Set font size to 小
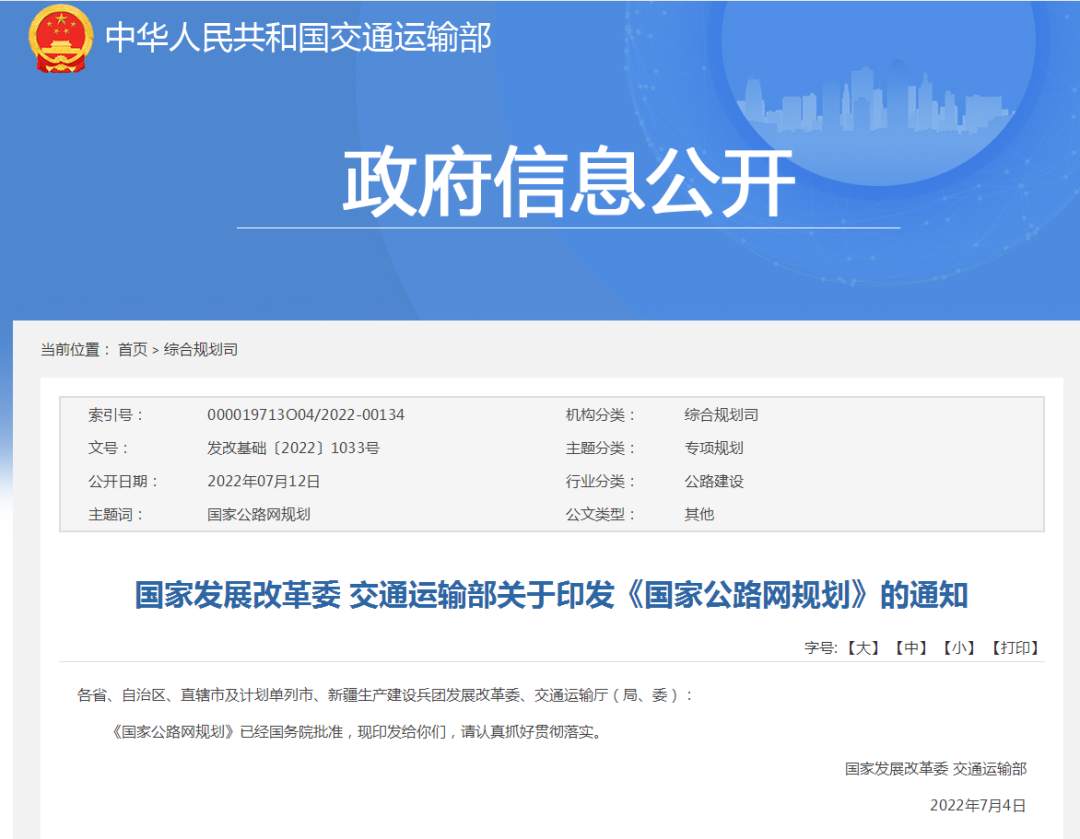The image size is (1080, 839). [959, 648]
